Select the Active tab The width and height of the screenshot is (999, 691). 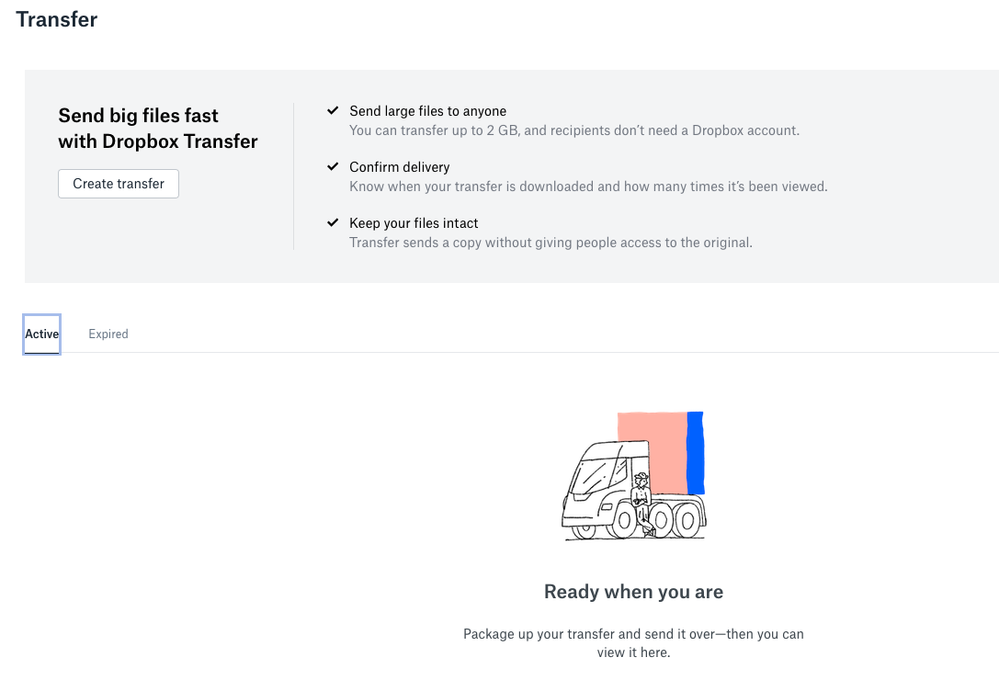coord(42,334)
